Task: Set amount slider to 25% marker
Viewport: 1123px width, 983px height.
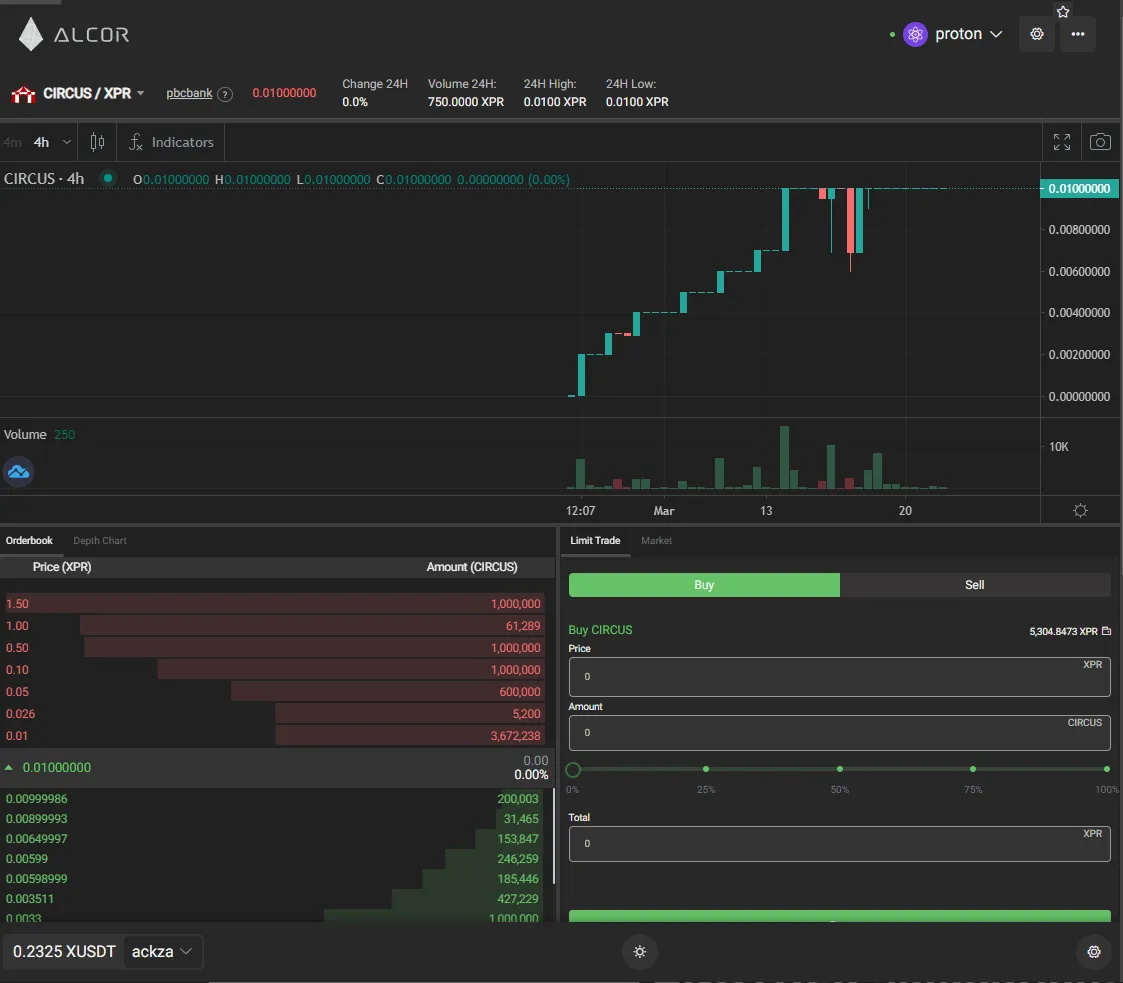Action: coord(705,769)
